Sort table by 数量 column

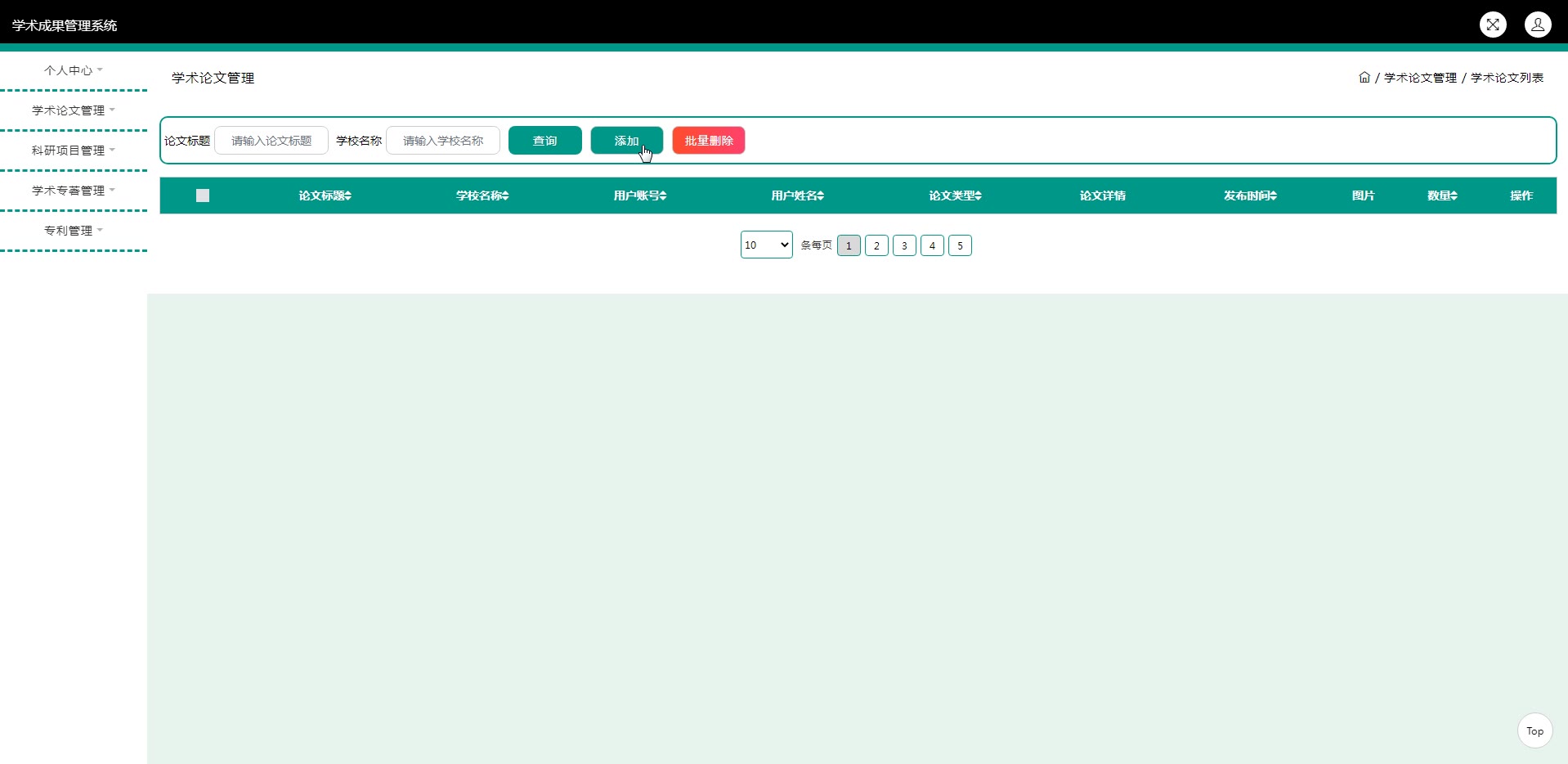[1442, 195]
